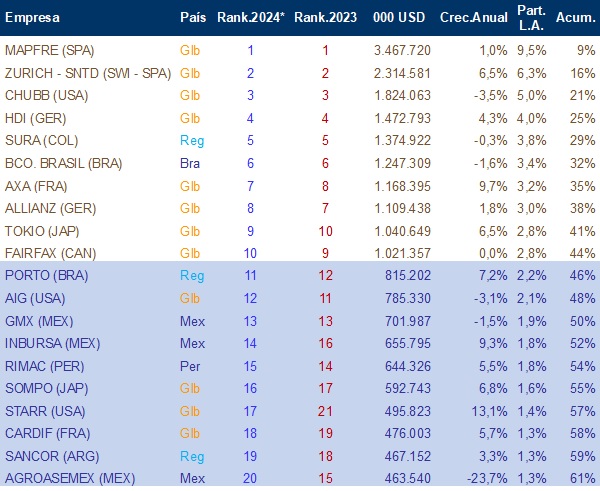The height and width of the screenshot is (491, 600).
Task: Click the HDI (GER) company name
Action: (x=35, y=118)
